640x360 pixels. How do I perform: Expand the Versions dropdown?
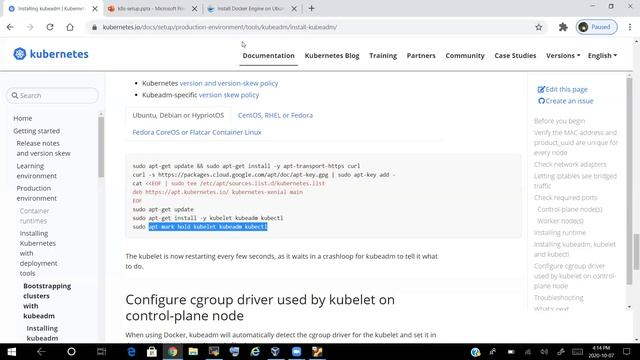(x=563, y=56)
